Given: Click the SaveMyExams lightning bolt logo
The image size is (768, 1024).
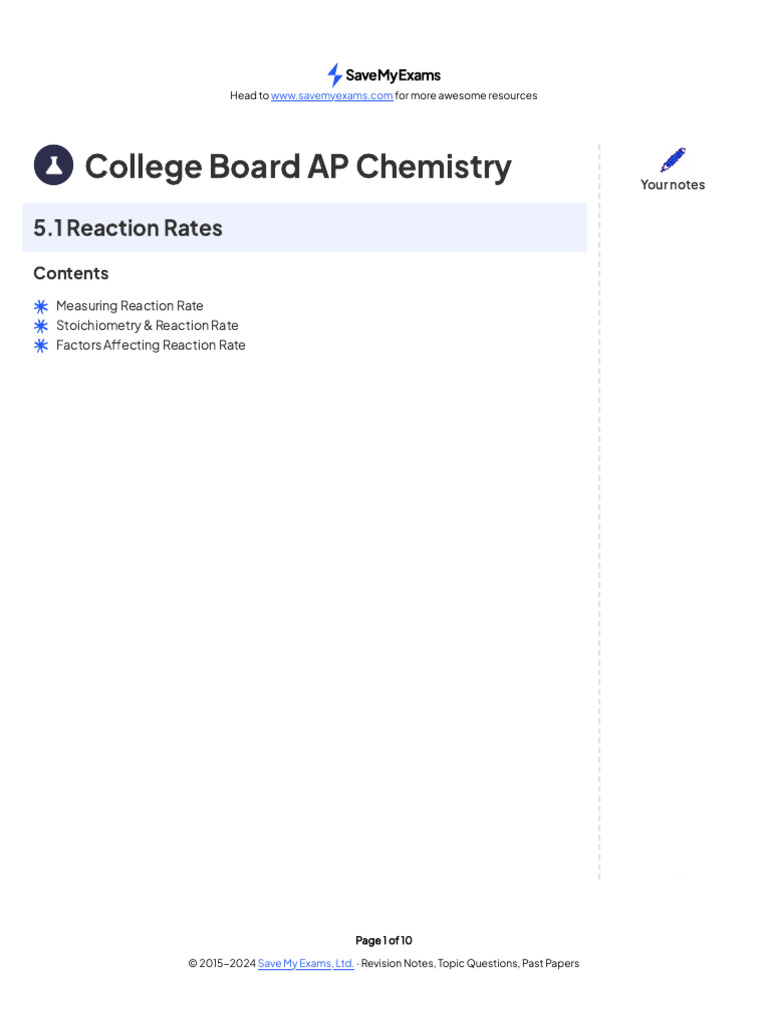Looking at the screenshot, I should tap(334, 75).
